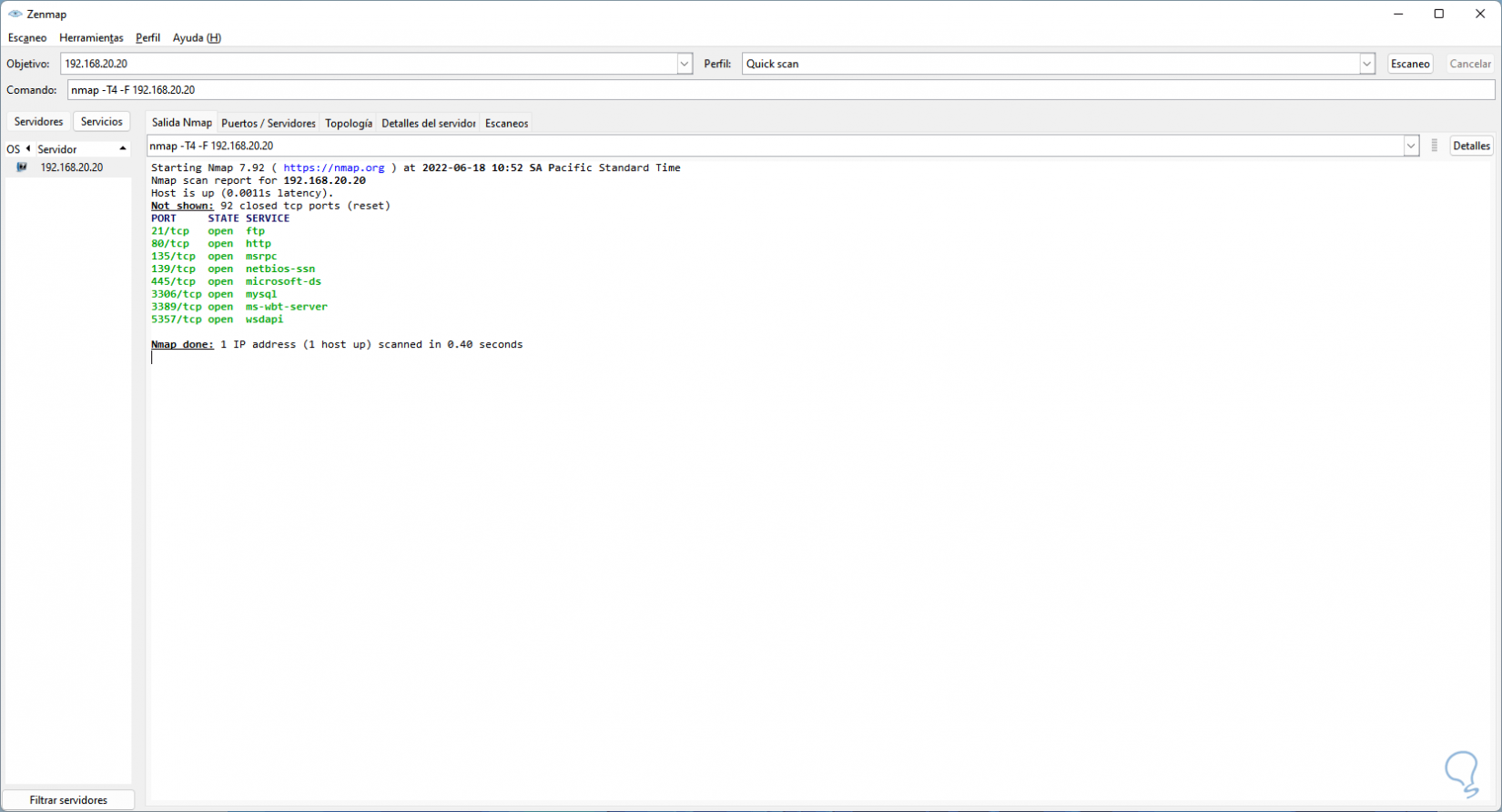Image resolution: width=1502 pixels, height=812 pixels.
Task: Click the 21/tcp ftp output line
Action: (x=208, y=231)
